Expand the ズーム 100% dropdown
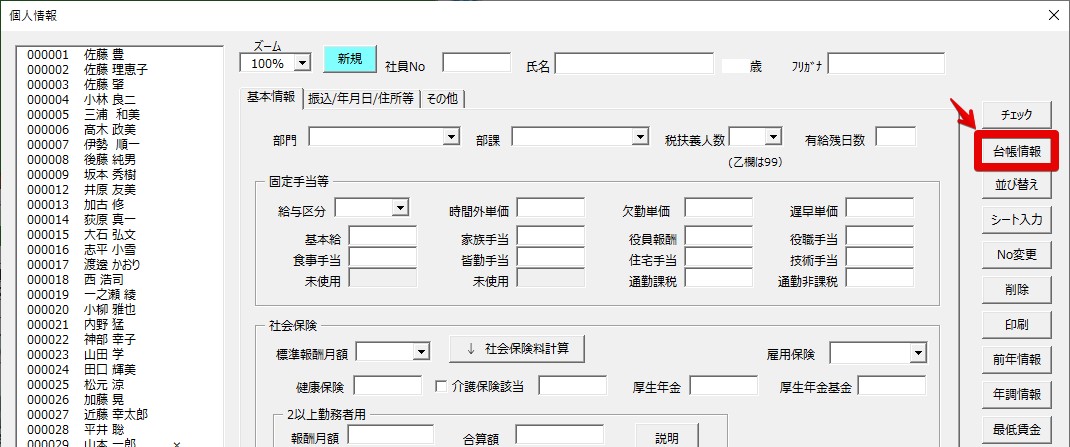Image resolution: width=1070 pixels, height=447 pixels. [x=302, y=63]
